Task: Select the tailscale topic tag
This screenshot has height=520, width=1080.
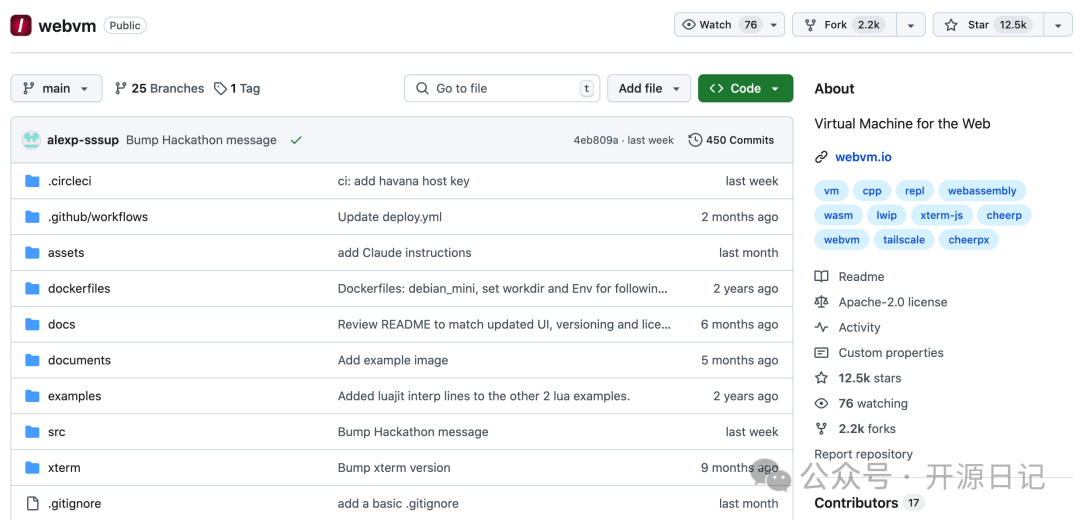Action: pyautogui.click(x=904, y=240)
